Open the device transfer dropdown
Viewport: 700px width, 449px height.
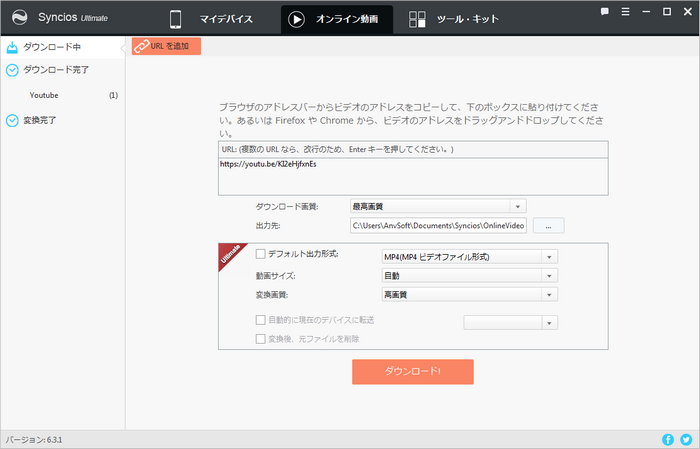tap(511, 322)
